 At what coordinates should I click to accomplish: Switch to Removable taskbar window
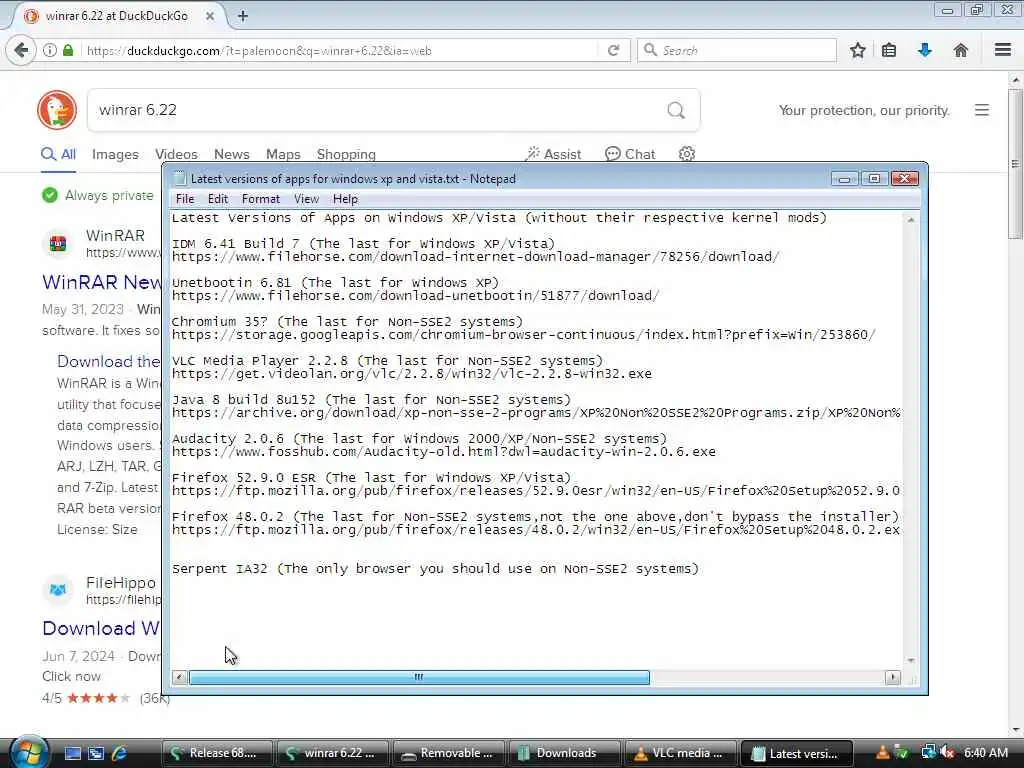[x=449, y=753]
